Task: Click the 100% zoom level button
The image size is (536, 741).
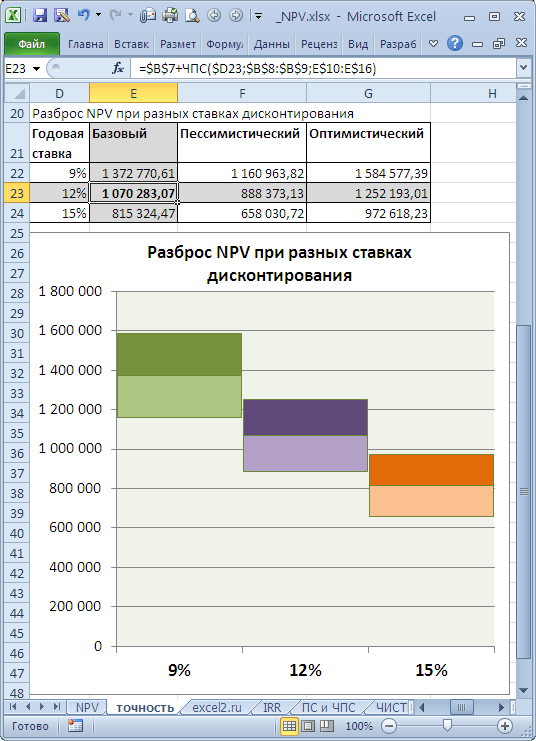Action: point(359,726)
